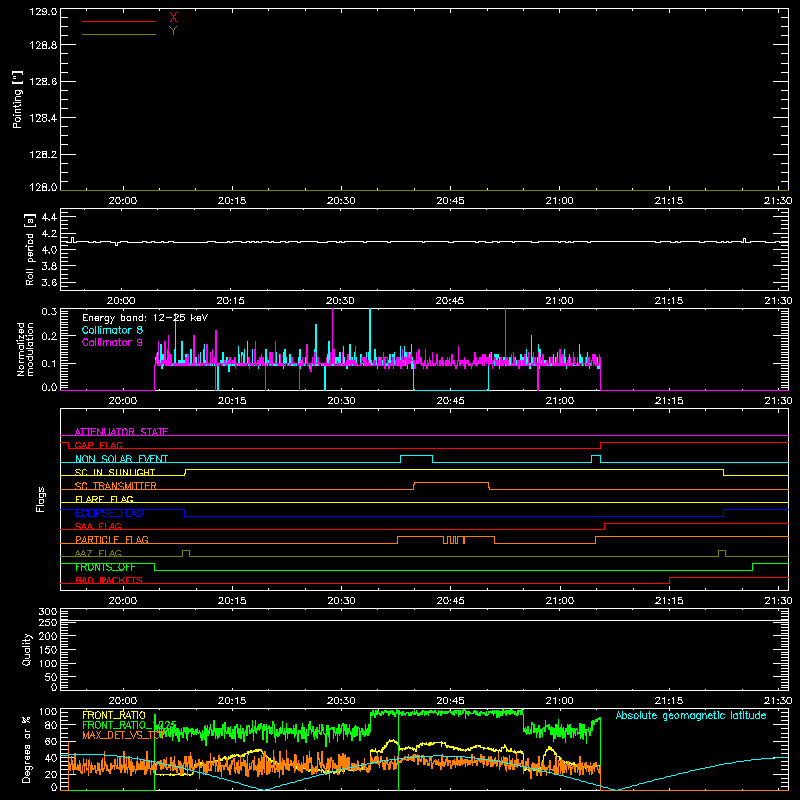This screenshot has width=800, height=800.
Task: Click the 'Degrees or %' axis title
Action: click(27, 749)
